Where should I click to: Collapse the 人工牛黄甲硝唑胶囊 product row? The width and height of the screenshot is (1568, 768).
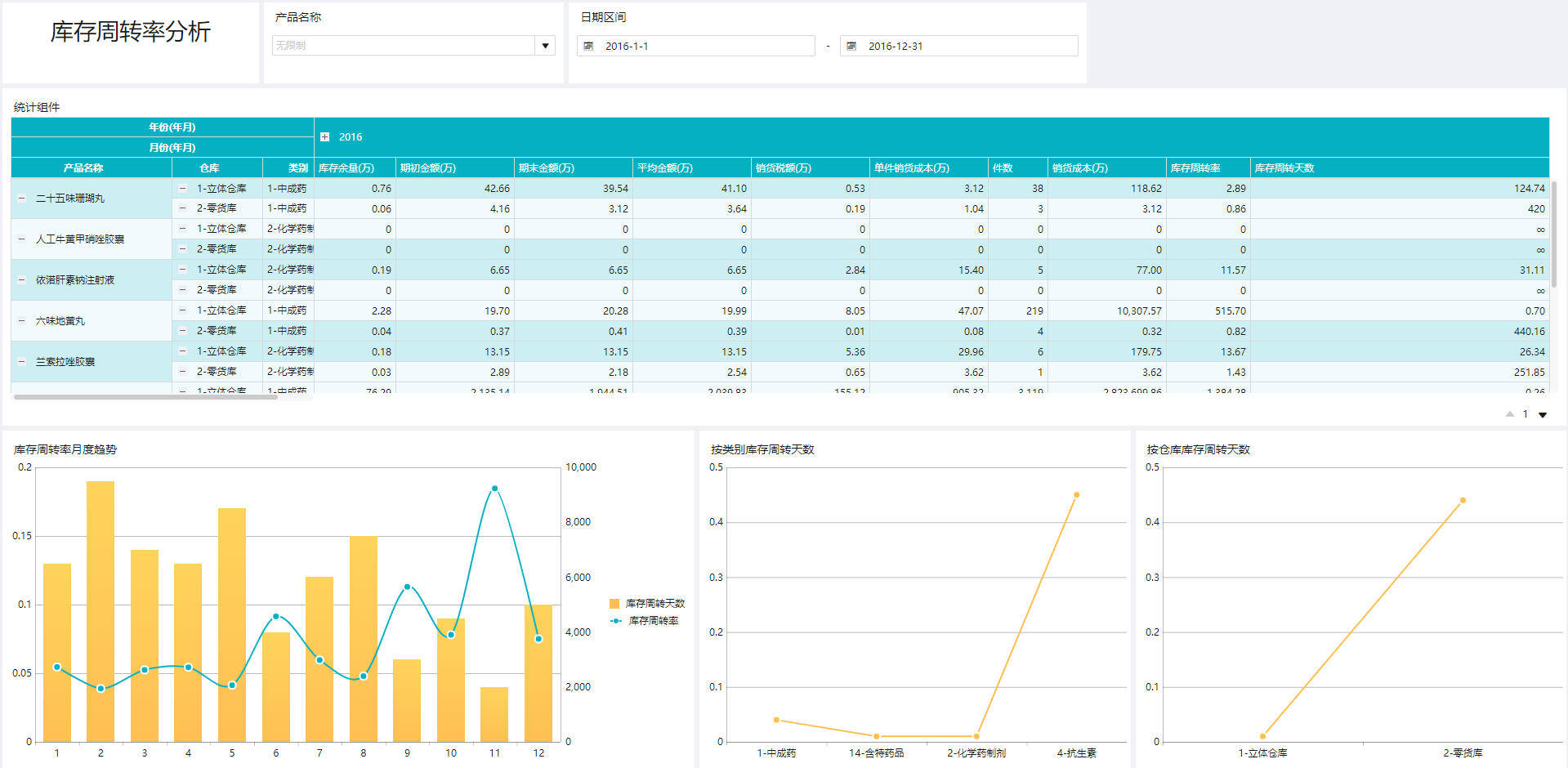(x=22, y=239)
